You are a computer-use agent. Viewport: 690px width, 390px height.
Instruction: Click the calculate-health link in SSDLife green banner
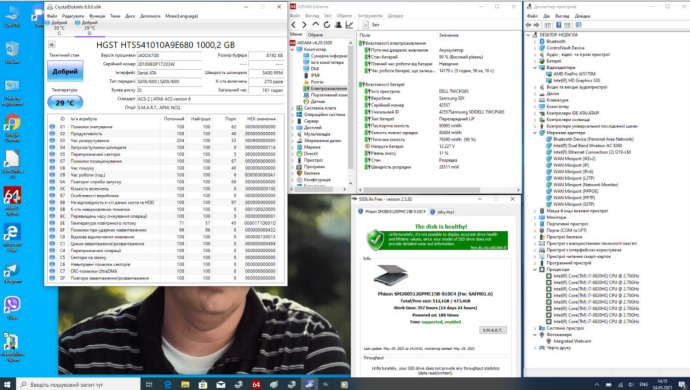(x=488, y=247)
